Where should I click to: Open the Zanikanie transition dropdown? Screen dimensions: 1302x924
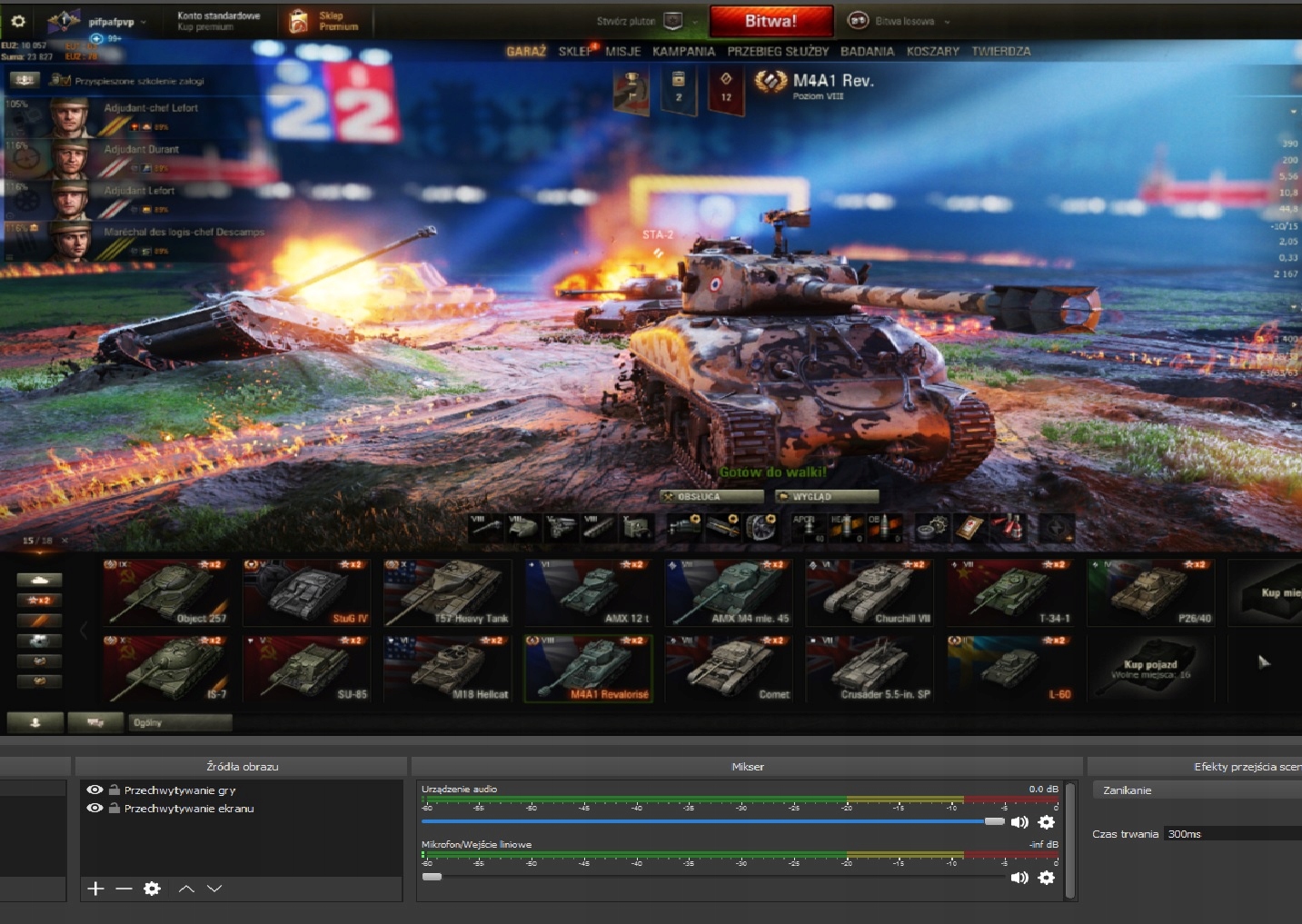[1198, 790]
